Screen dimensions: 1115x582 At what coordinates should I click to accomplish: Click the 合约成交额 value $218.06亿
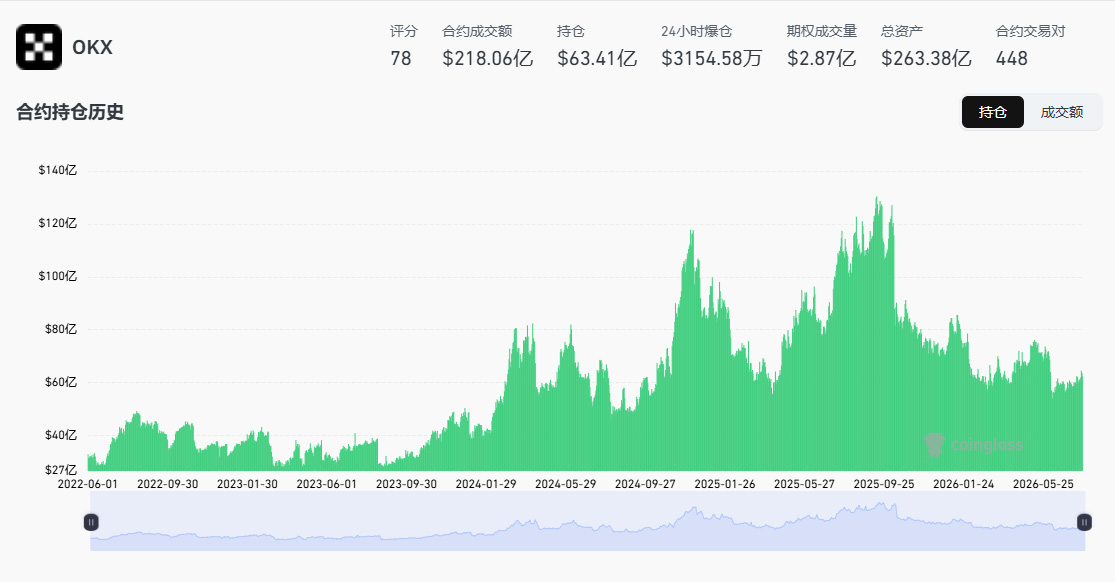click(488, 58)
